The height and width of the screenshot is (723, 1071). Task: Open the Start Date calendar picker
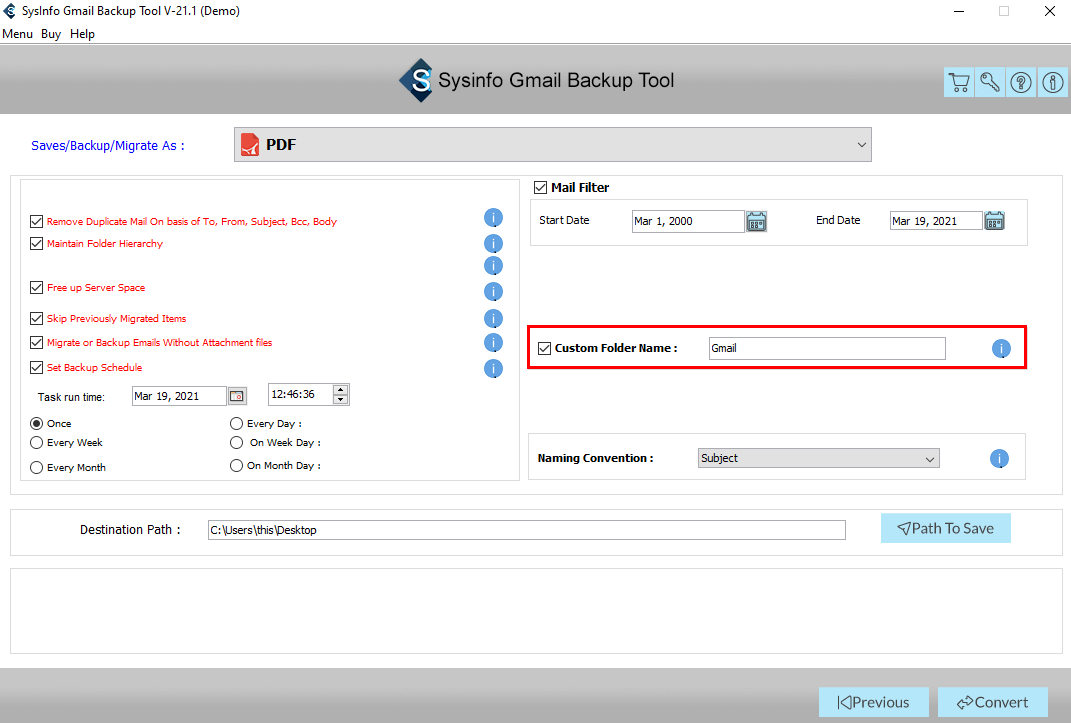click(756, 221)
